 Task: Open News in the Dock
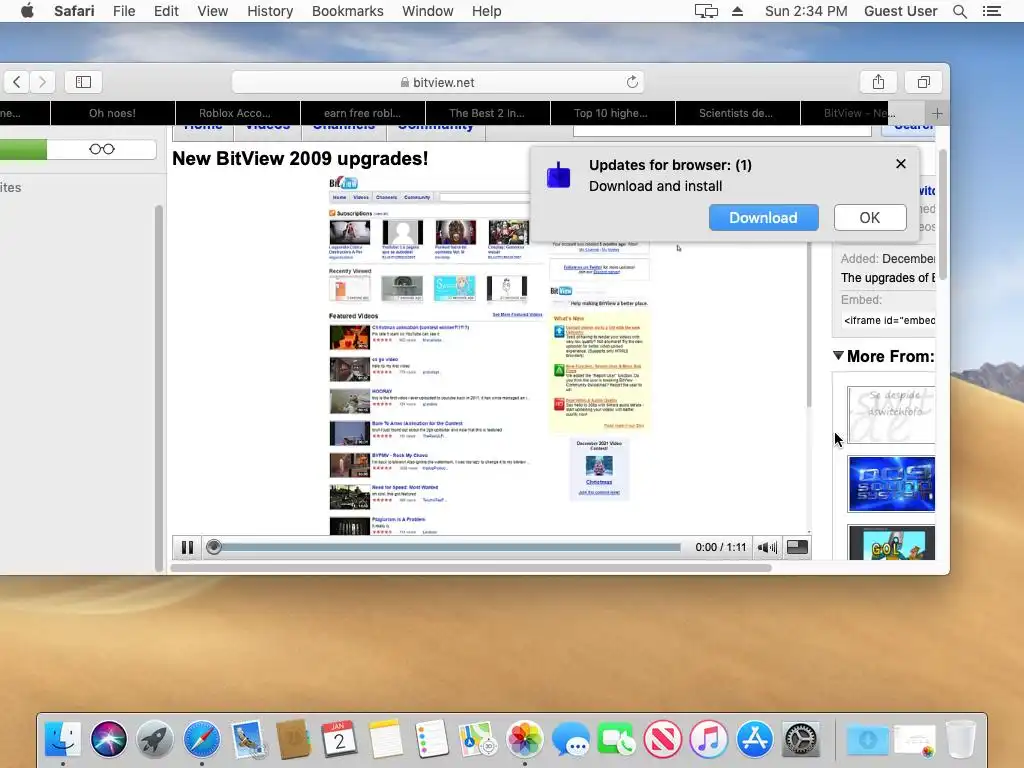coord(662,739)
